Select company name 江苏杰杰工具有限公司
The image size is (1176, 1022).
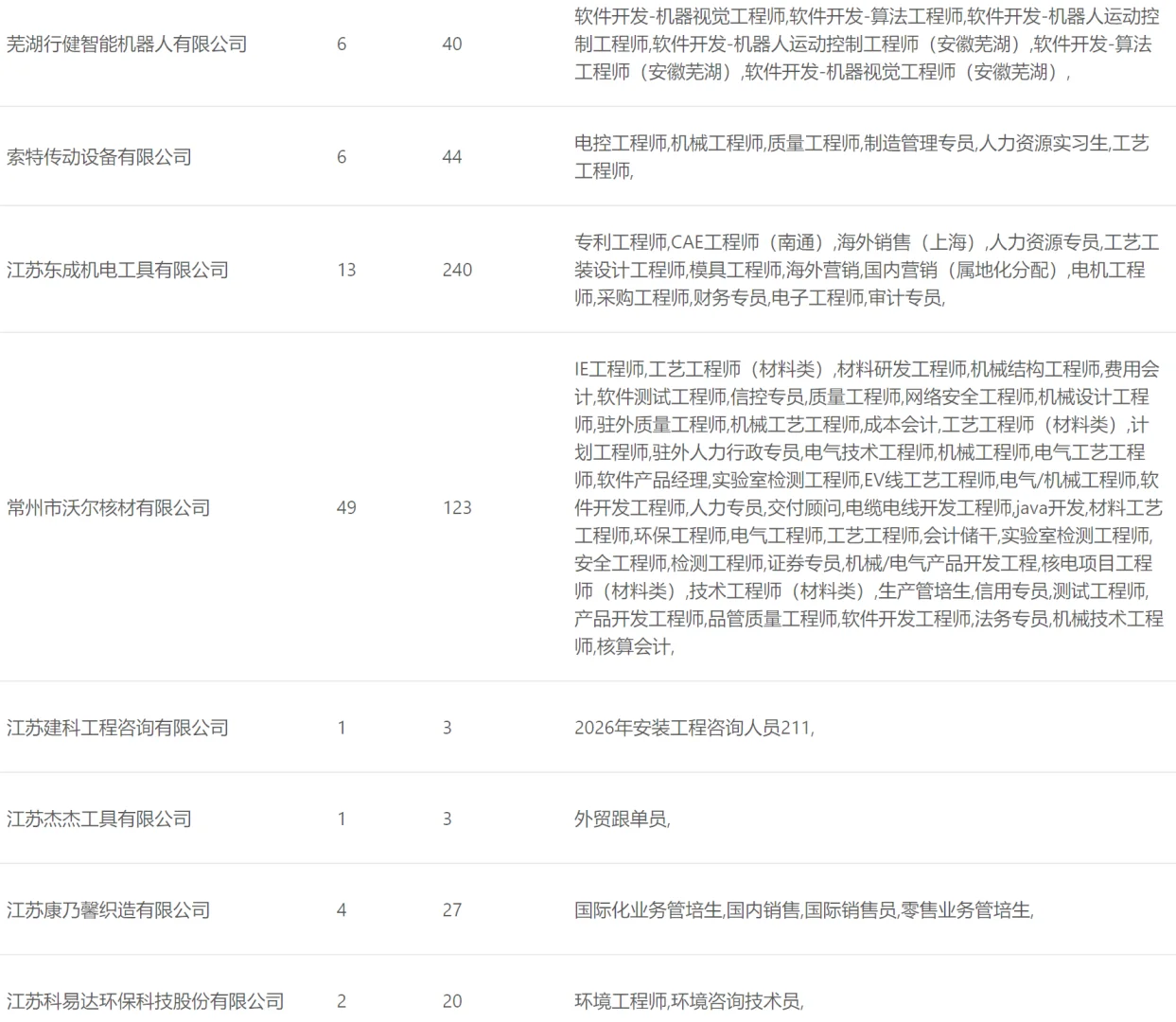click(99, 819)
